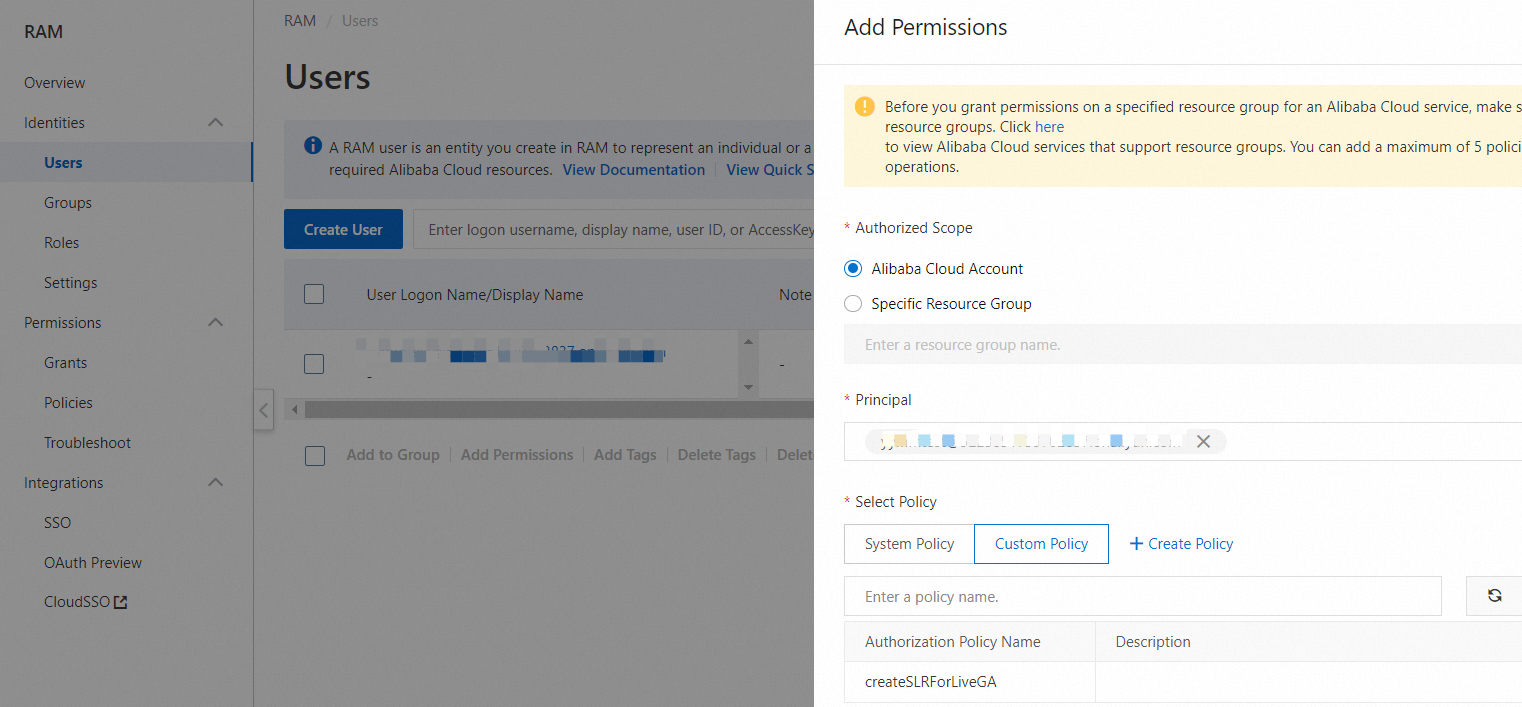Click the Add Permissions bulk action
The image size is (1522, 707).
click(517, 455)
